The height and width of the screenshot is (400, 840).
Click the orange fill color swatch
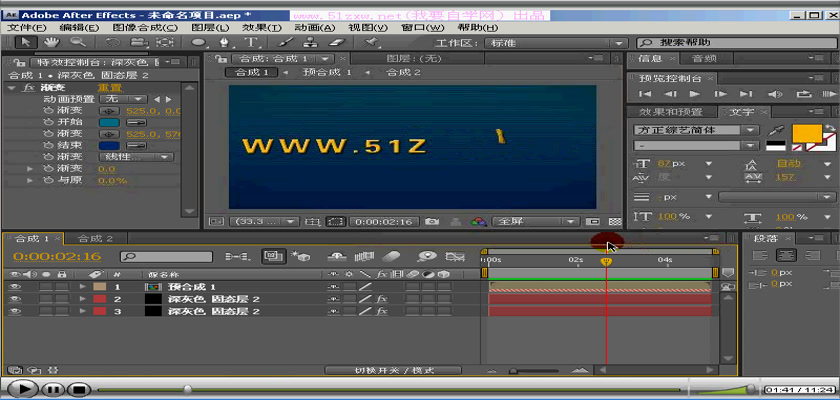coord(807,133)
